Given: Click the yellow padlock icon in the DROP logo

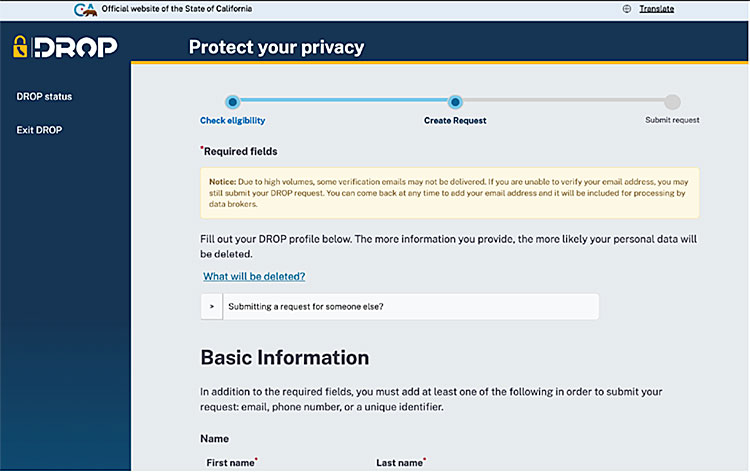Looking at the screenshot, I should [20, 47].
